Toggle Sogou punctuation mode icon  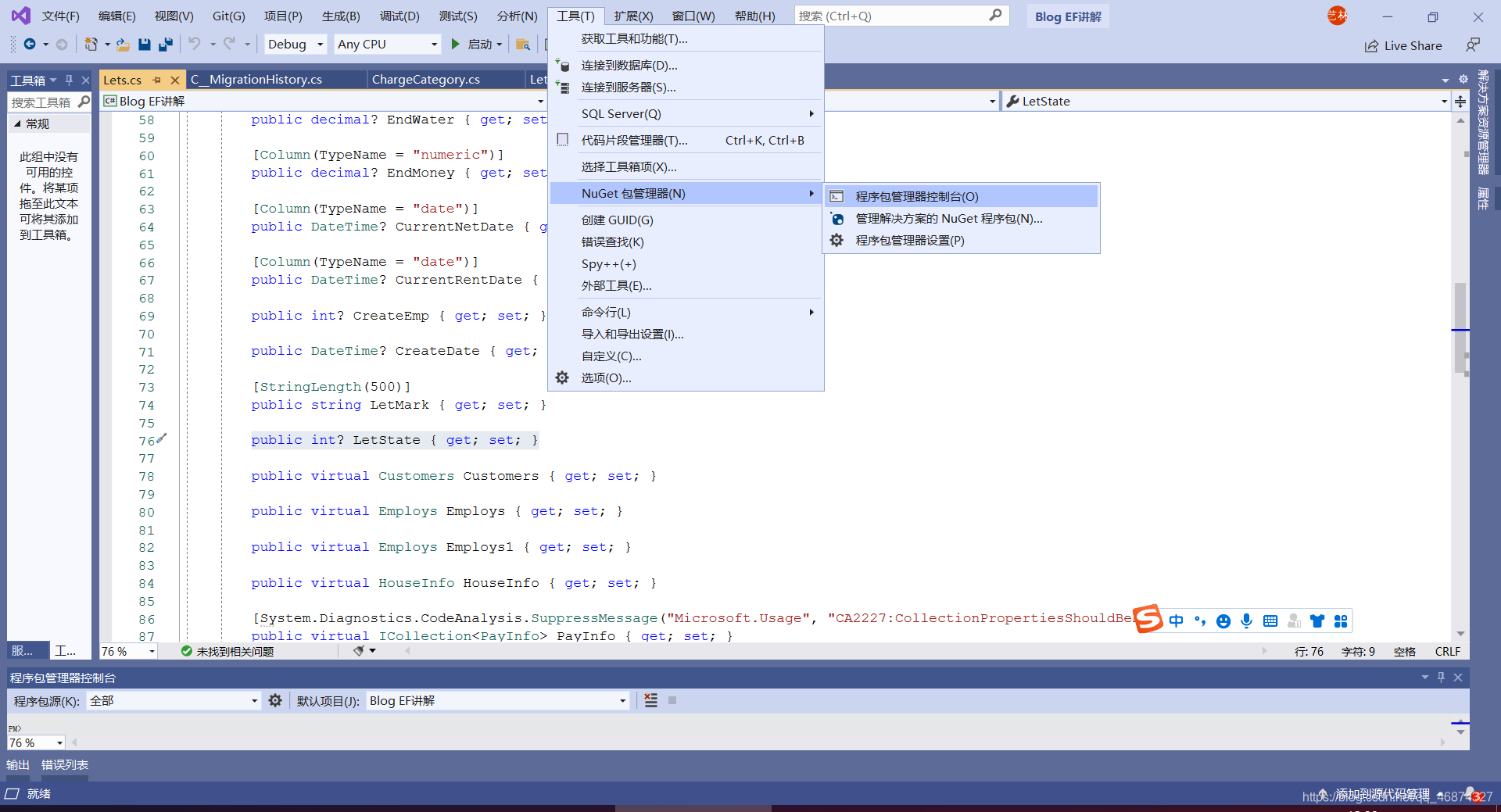1200,621
